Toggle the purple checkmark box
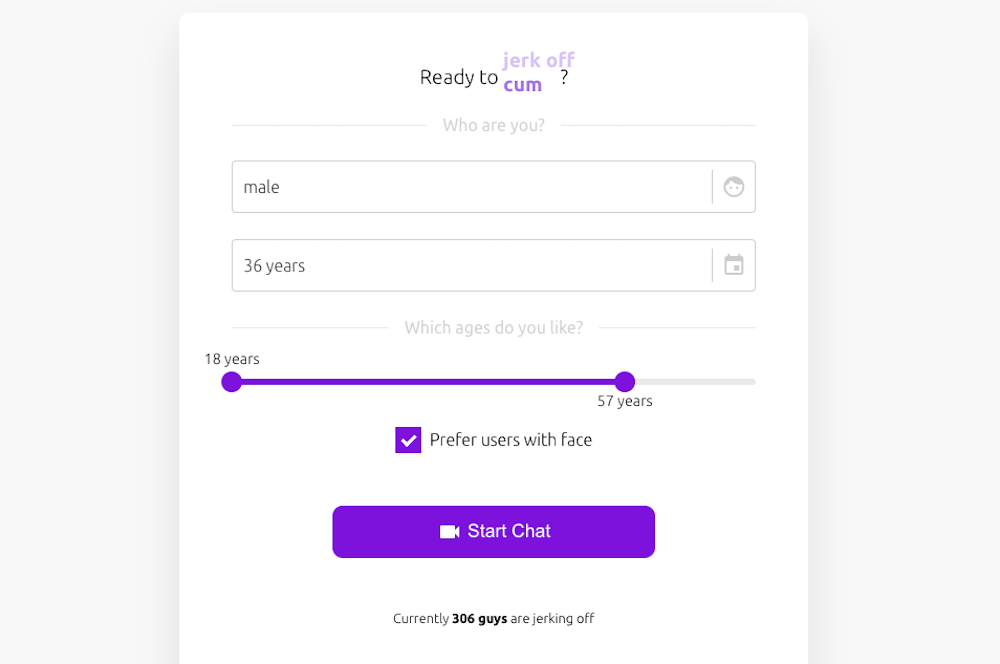The height and width of the screenshot is (664, 1000). click(408, 440)
